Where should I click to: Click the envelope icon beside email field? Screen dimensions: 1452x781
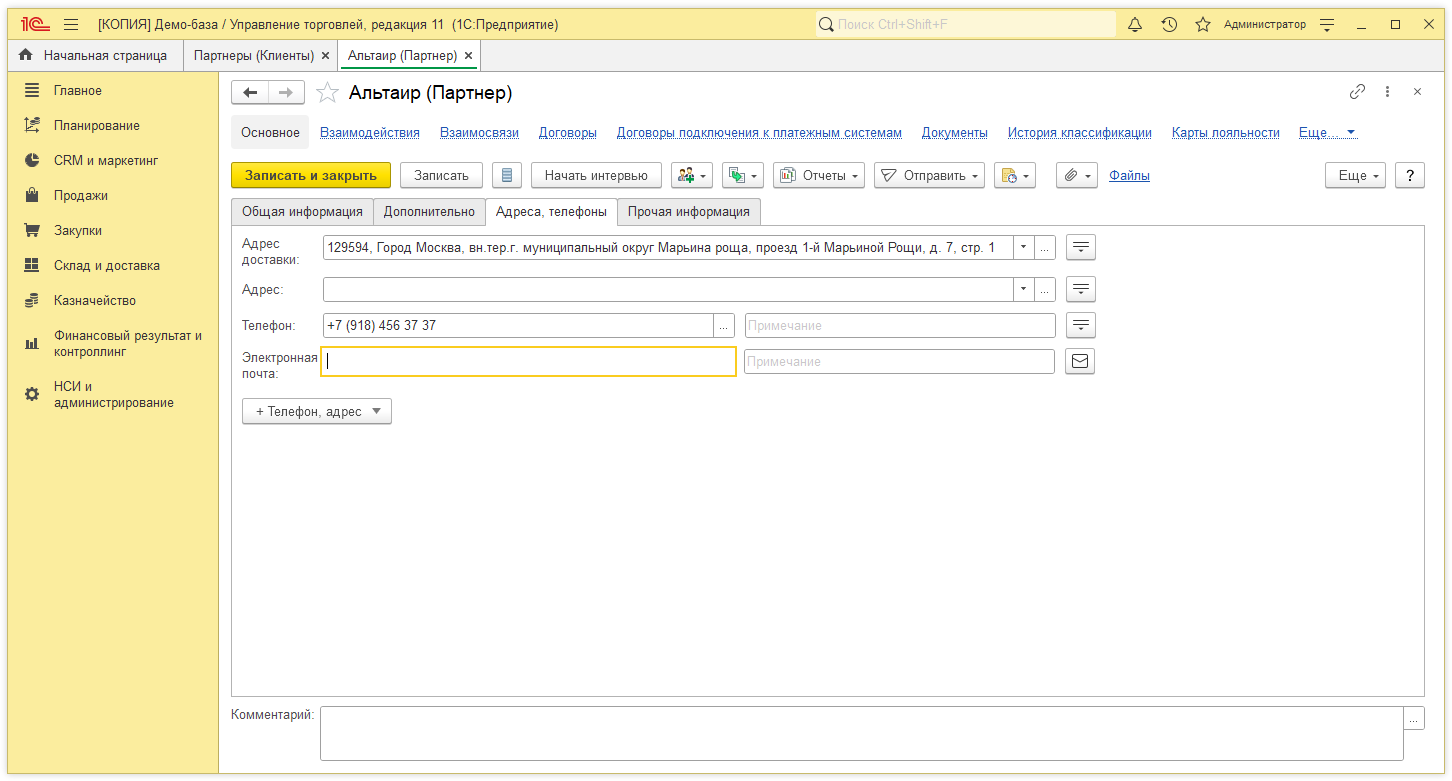(1080, 361)
